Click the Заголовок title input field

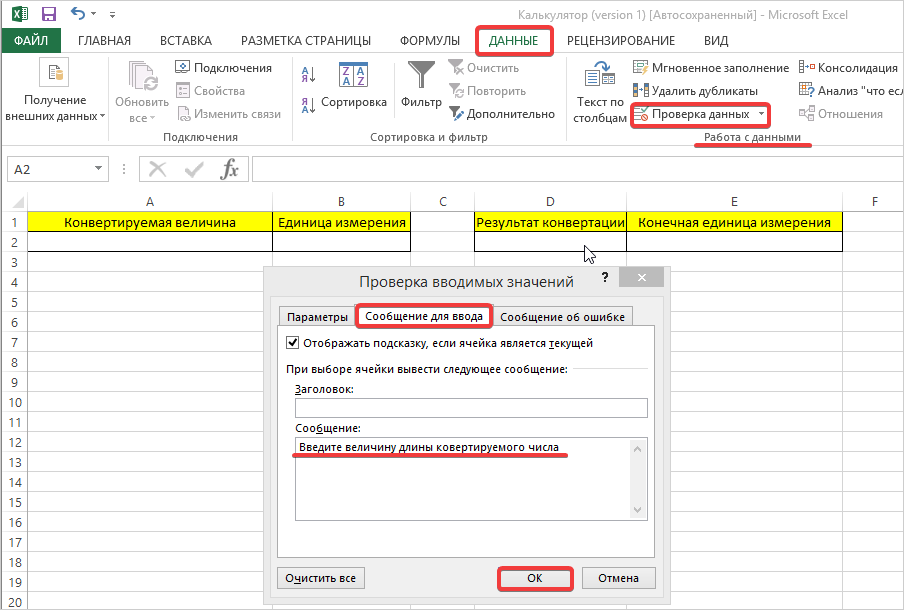471,408
